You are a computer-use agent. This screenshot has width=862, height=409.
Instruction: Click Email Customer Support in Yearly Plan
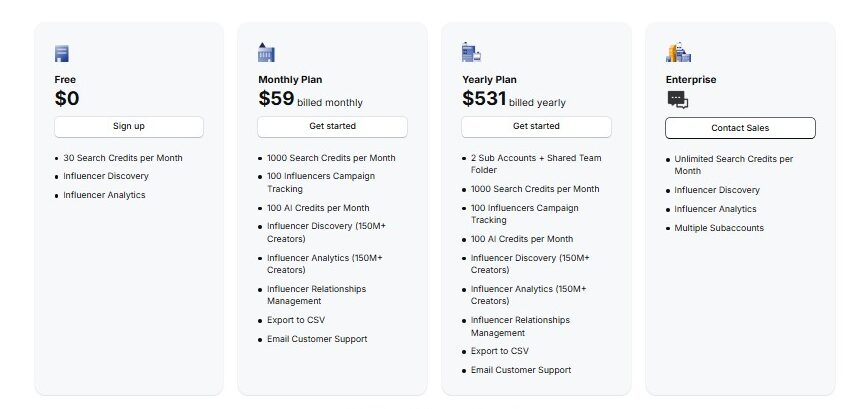coord(521,370)
